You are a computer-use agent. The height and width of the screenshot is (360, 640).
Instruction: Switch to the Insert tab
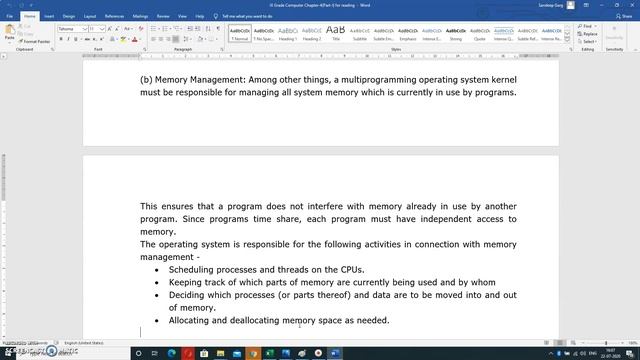point(49,16)
